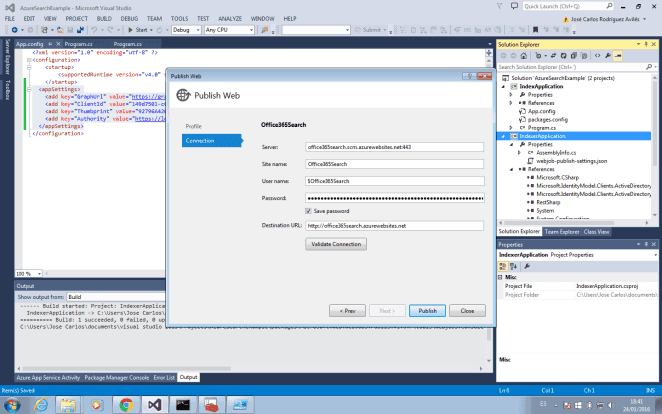This screenshot has height=414, width=662.
Task: Click View Code icon in Solution Explorer
Action: pyautogui.click(x=597, y=56)
